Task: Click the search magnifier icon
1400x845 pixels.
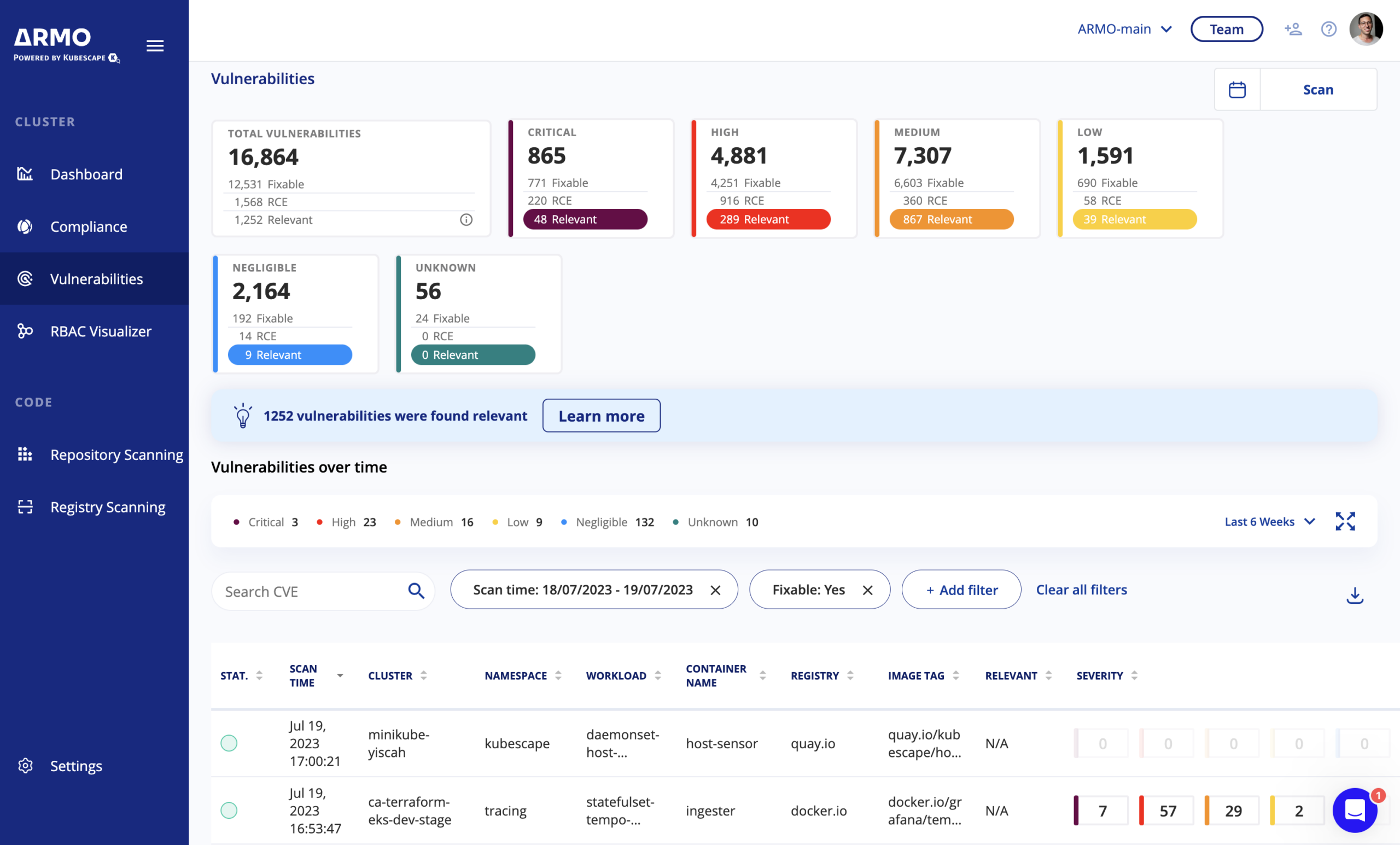Action: coord(416,591)
